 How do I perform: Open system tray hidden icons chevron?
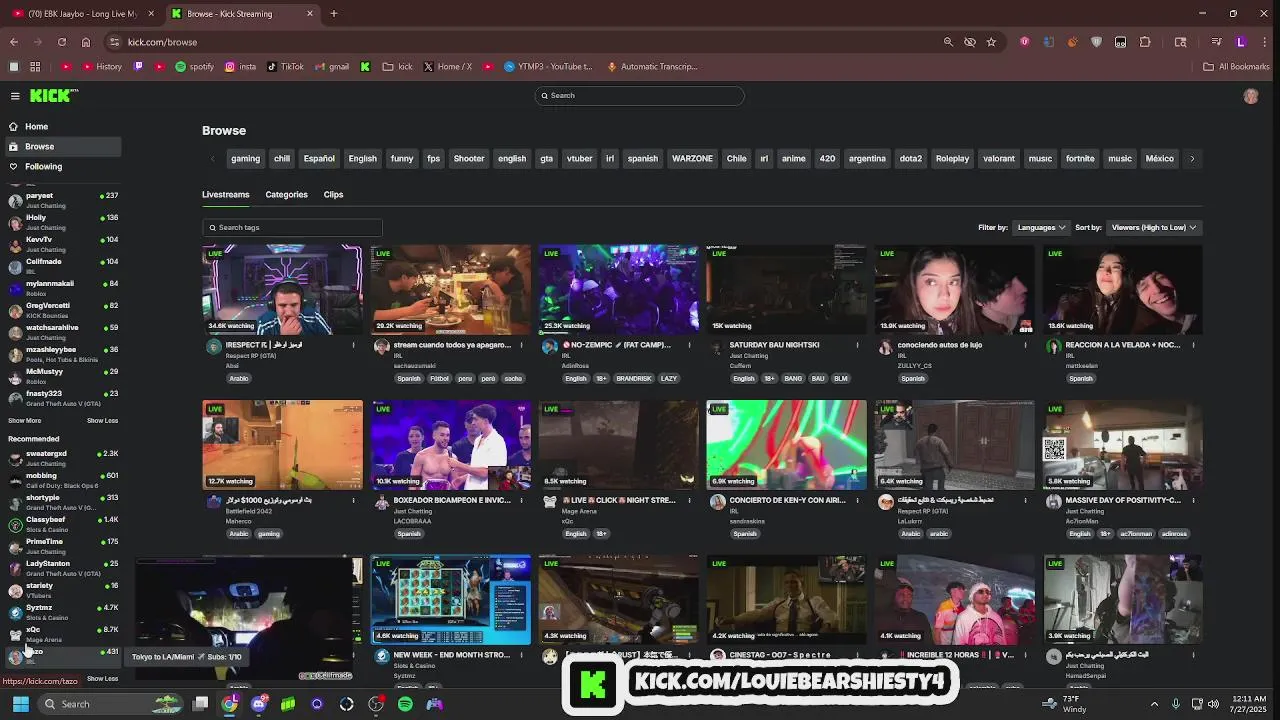1154,704
